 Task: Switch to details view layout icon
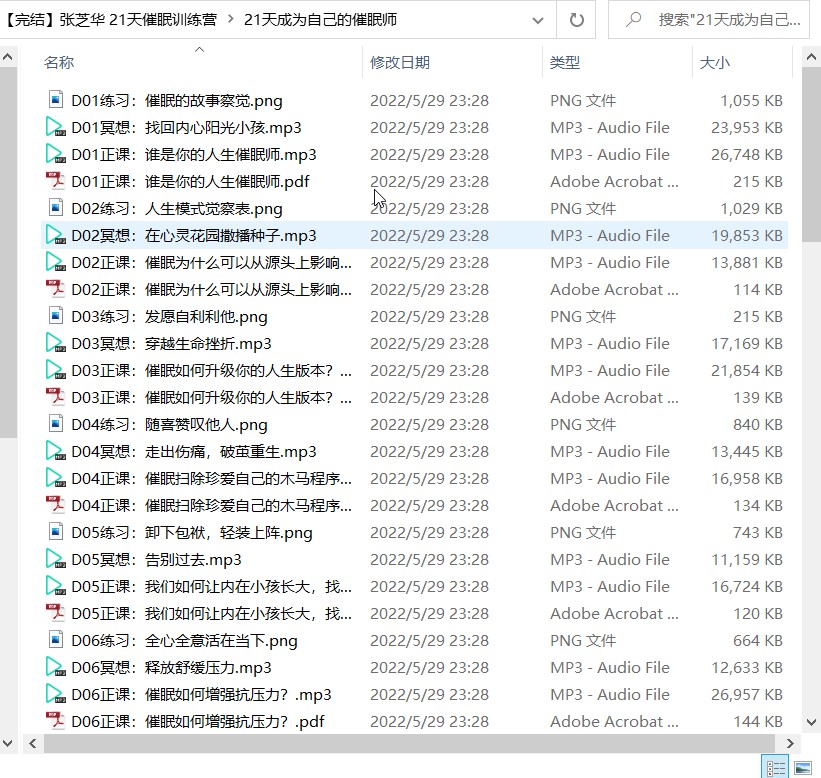click(775, 768)
